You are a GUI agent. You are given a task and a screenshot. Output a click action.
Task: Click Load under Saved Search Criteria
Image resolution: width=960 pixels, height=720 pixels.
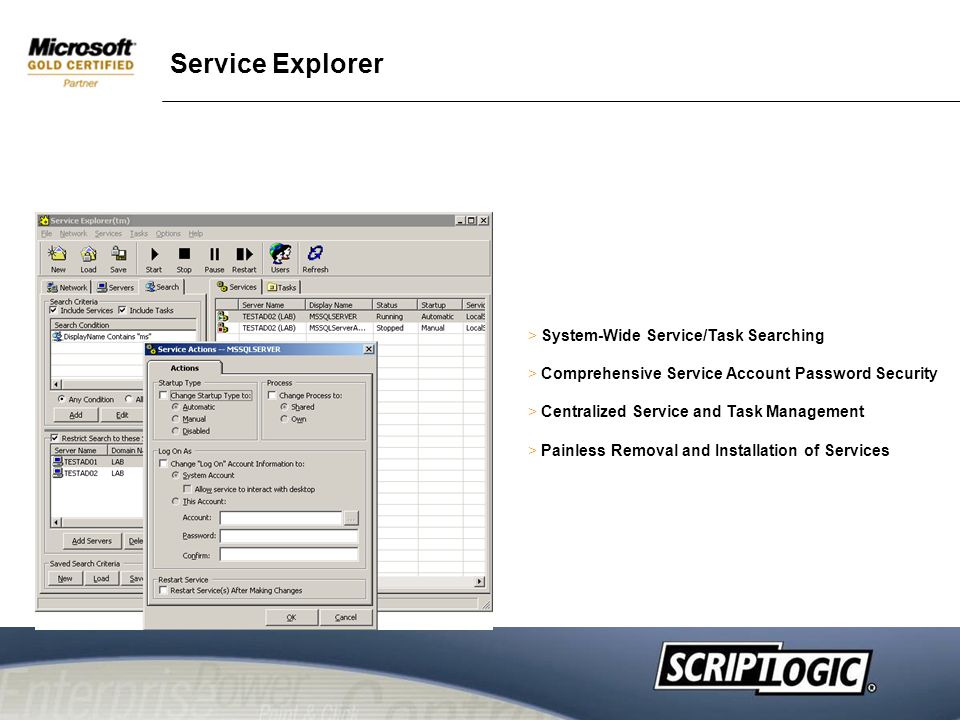pos(102,578)
